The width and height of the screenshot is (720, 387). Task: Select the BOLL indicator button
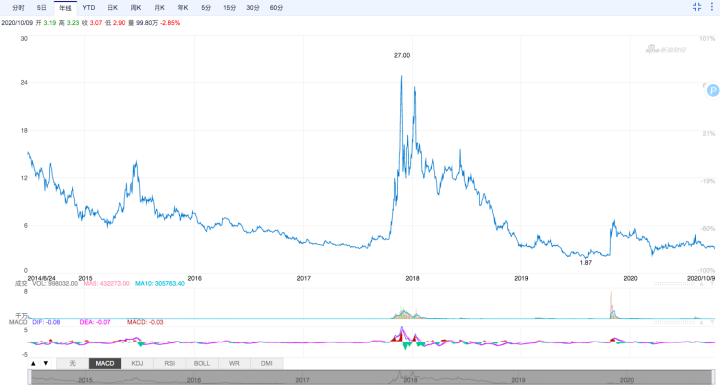[202, 363]
